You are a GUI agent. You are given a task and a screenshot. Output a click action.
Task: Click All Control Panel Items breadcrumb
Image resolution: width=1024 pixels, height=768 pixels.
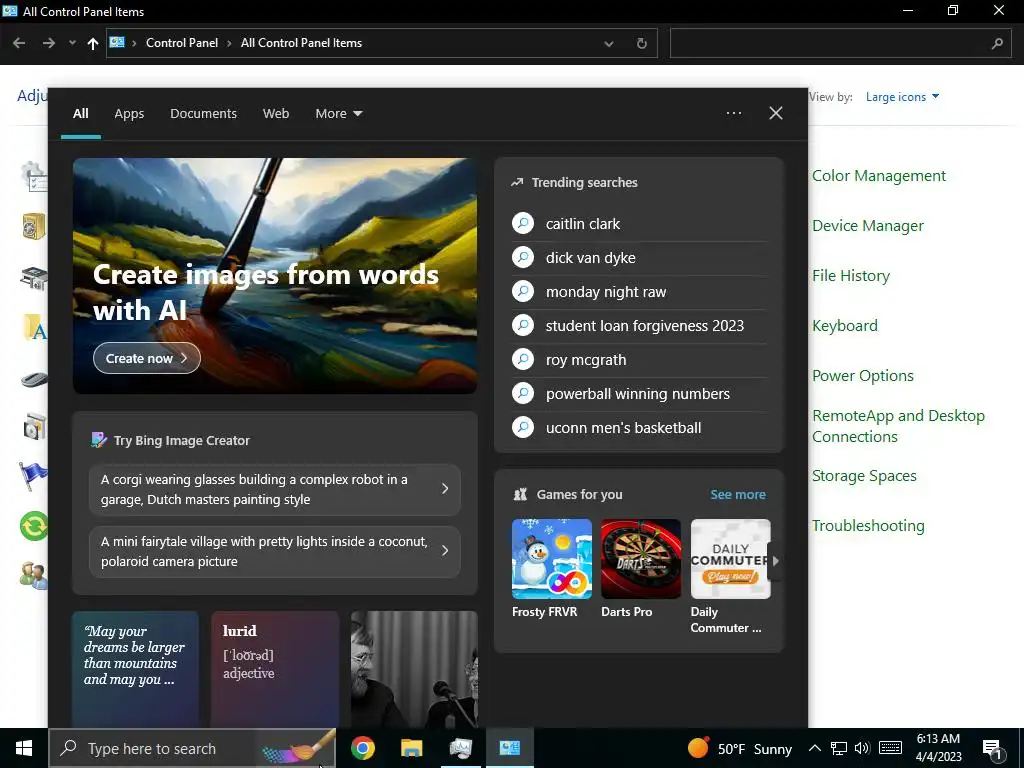pos(301,43)
